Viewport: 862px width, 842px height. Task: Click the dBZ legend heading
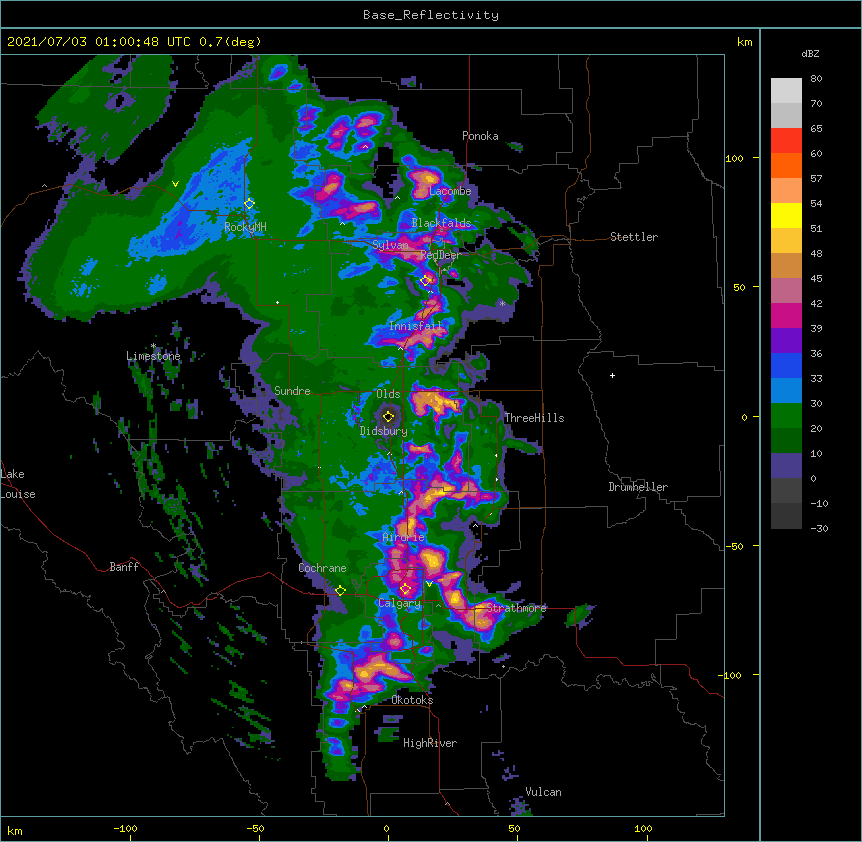[x=810, y=53]
